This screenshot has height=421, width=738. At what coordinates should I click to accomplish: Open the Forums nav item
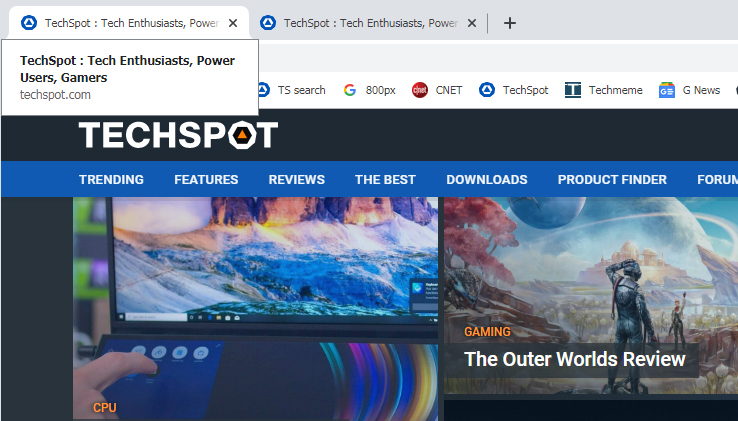coord(717,179)
